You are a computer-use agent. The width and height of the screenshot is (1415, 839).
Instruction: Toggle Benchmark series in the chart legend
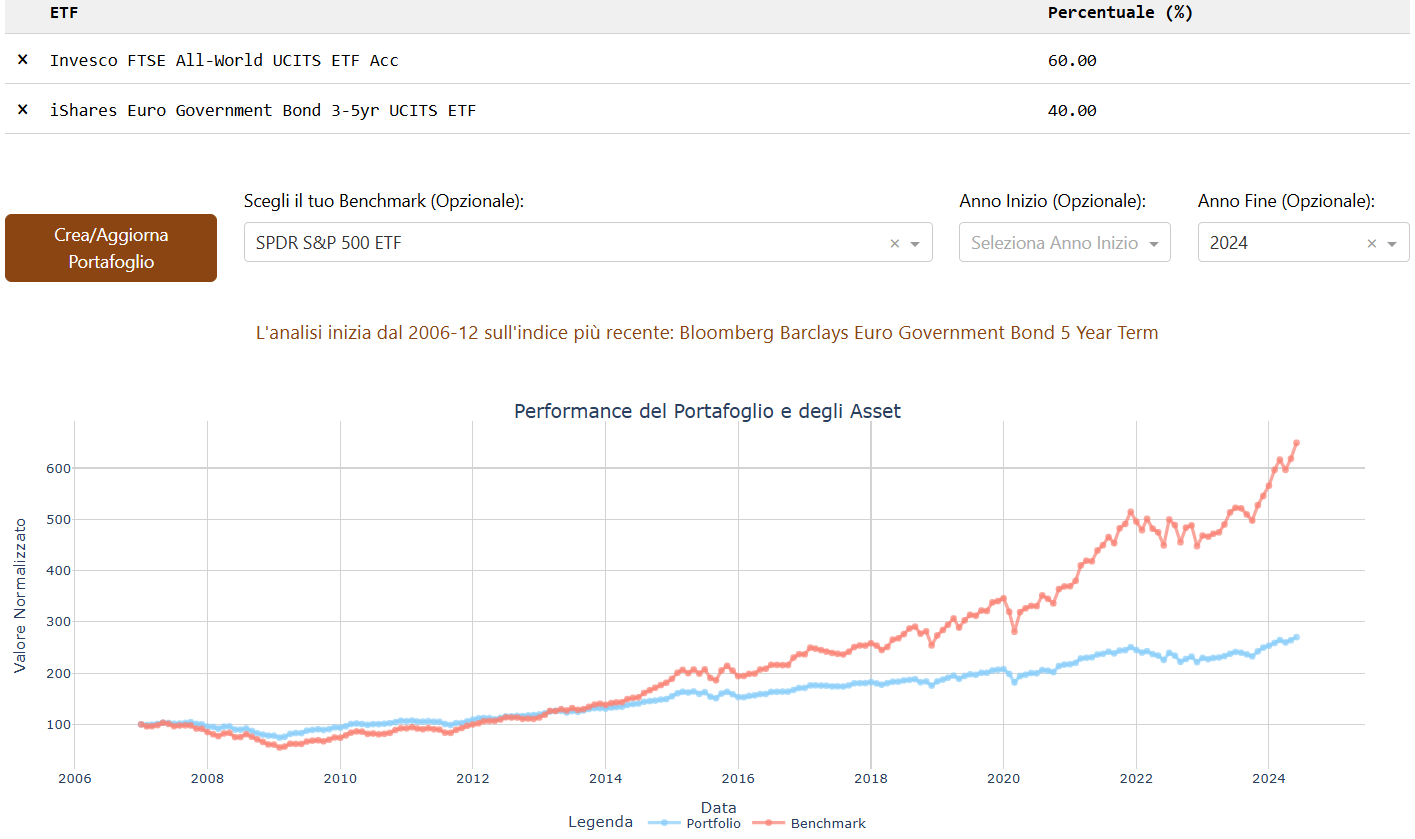809,823
